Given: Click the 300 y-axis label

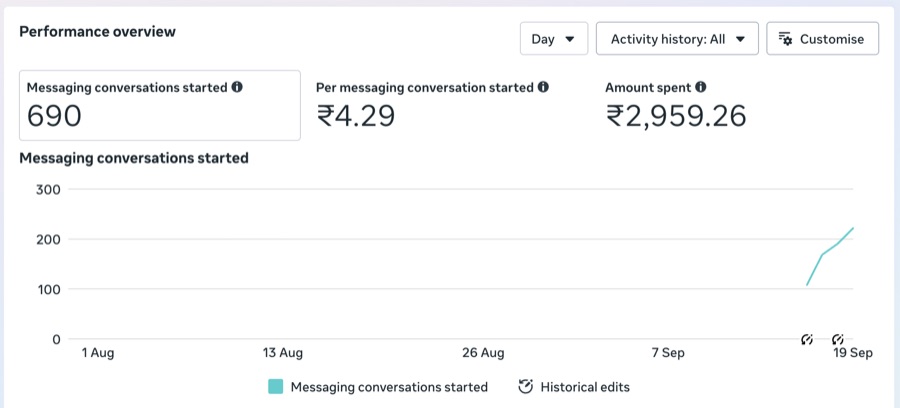Looking at the screenshot, I should (48, 189).
